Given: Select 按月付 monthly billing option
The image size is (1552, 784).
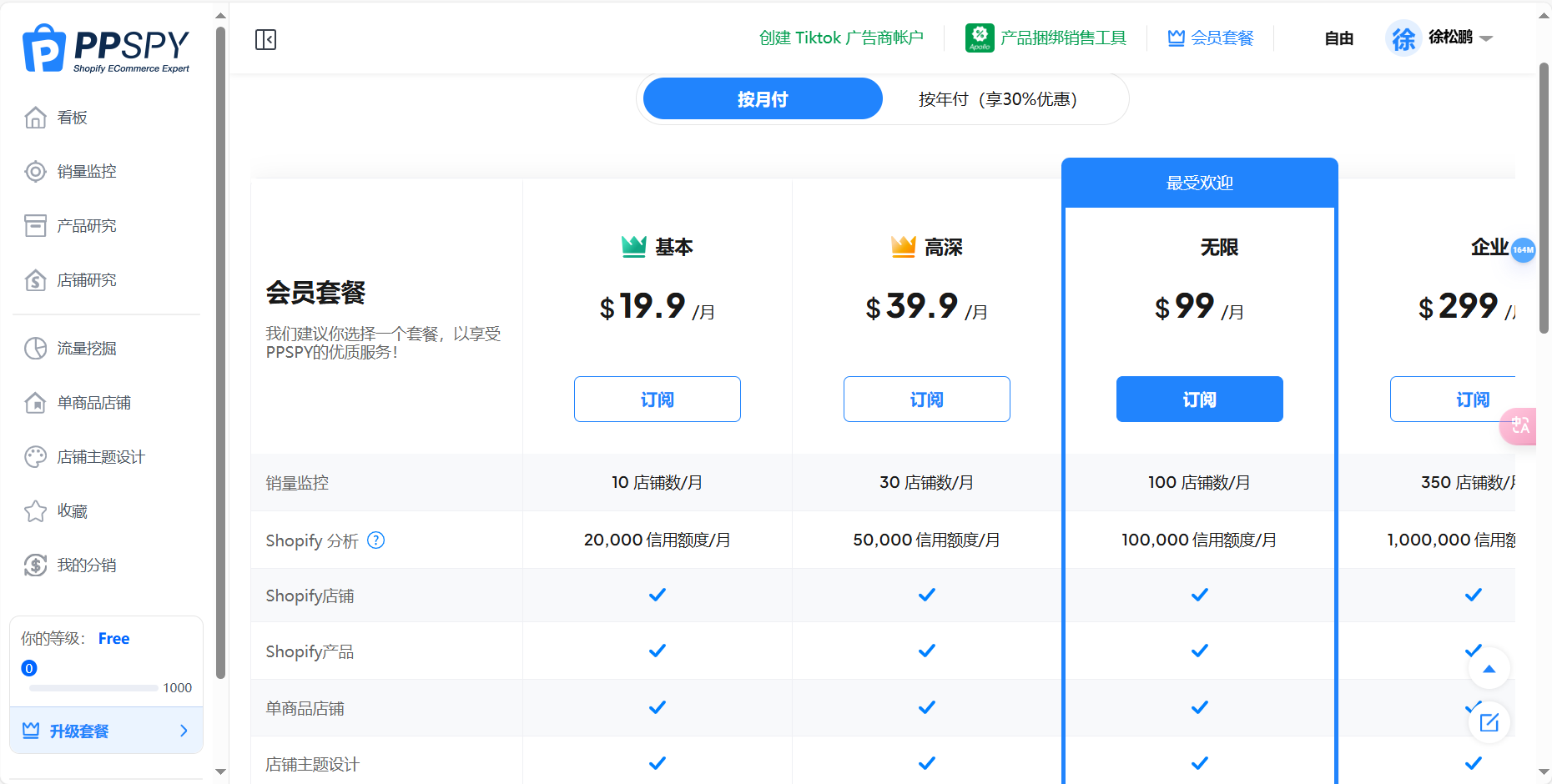Looking at the screenshot, I should click(x=762, y=98).
